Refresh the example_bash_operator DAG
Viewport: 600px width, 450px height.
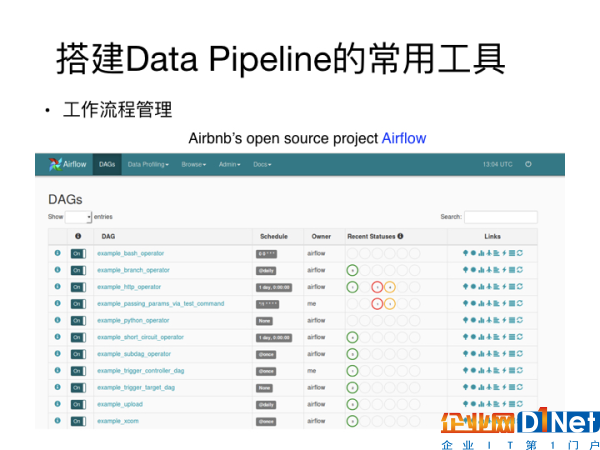tap(520, 253)
